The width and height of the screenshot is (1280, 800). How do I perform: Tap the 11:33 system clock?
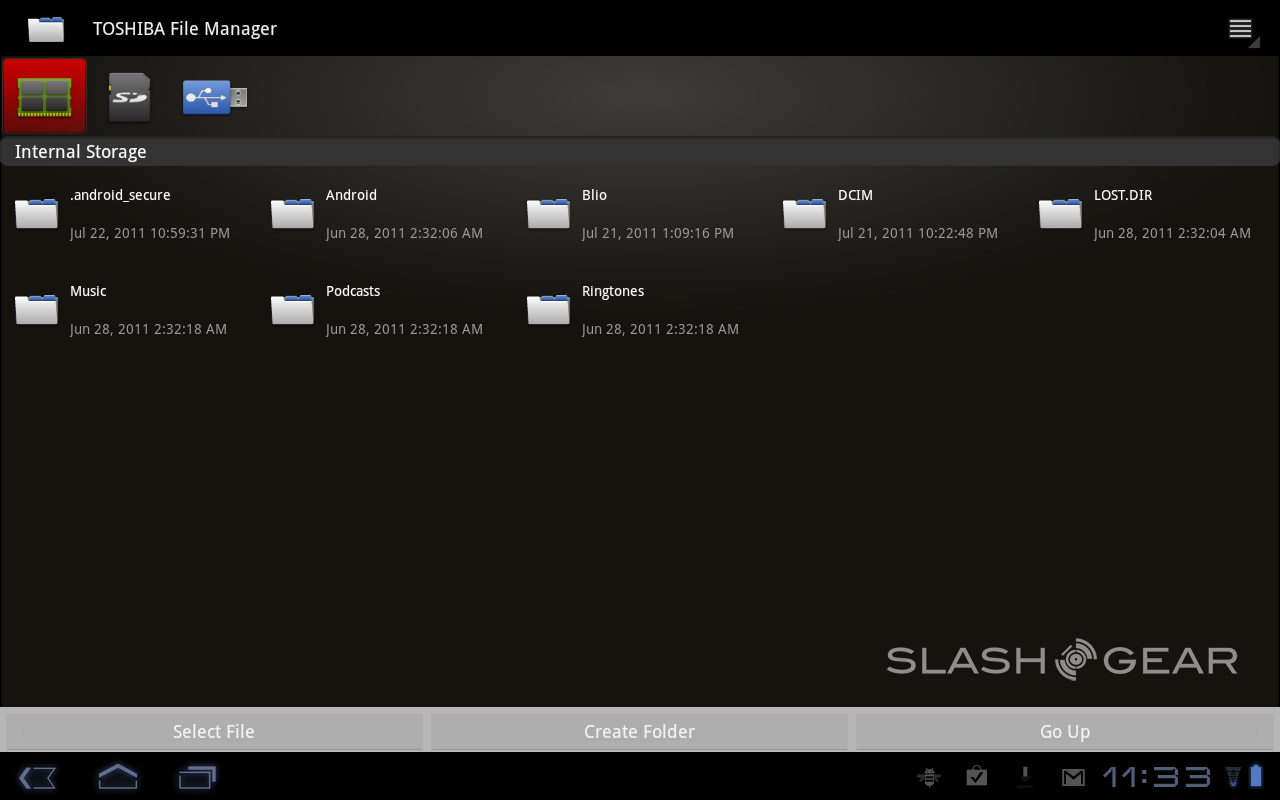(1157, 777)
